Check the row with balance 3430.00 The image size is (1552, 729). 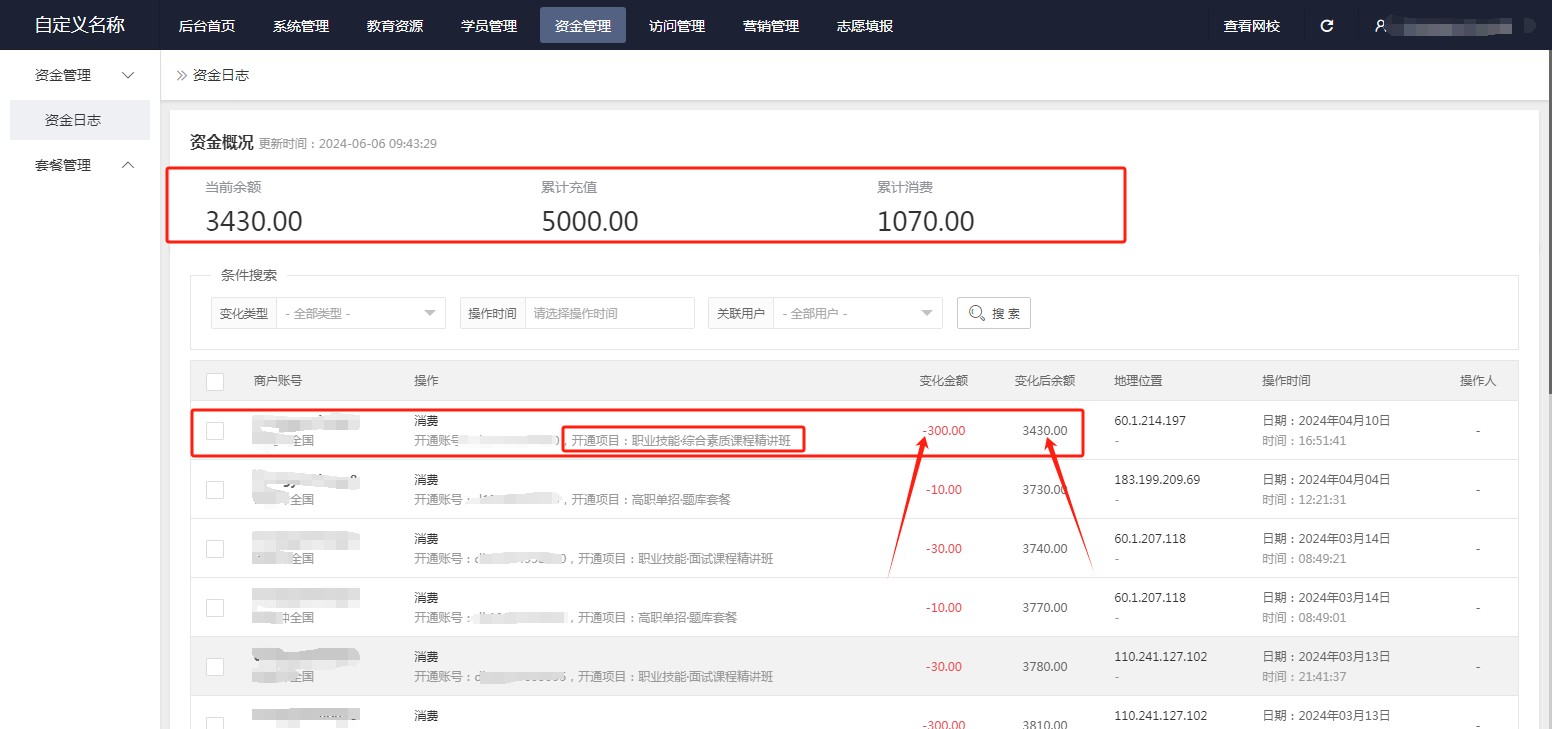click(215, 431)
